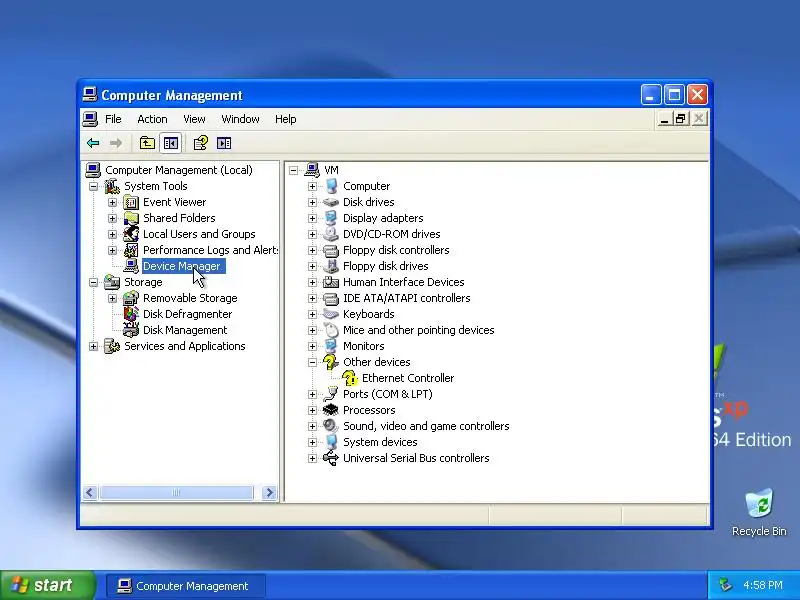
Task: Click the Disk Management icon
Action: point(131,330)
